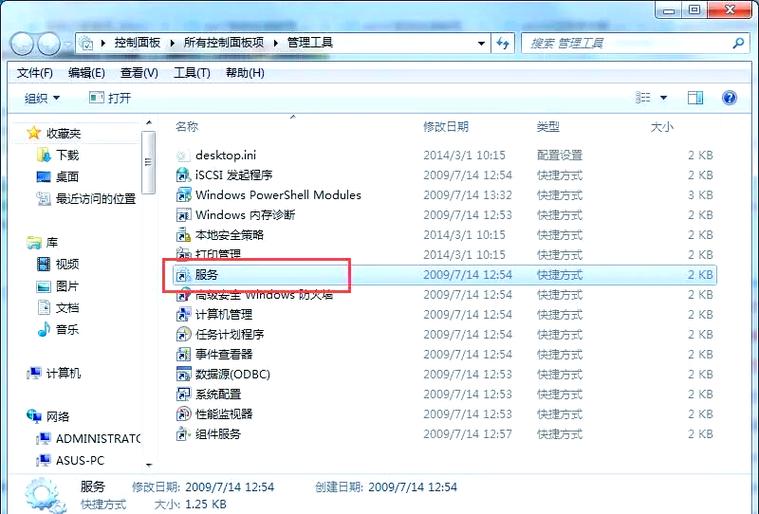Open the help question mark icon
Image resolution: width=759 pixels, height=514 pixels.
pos(729,98)
